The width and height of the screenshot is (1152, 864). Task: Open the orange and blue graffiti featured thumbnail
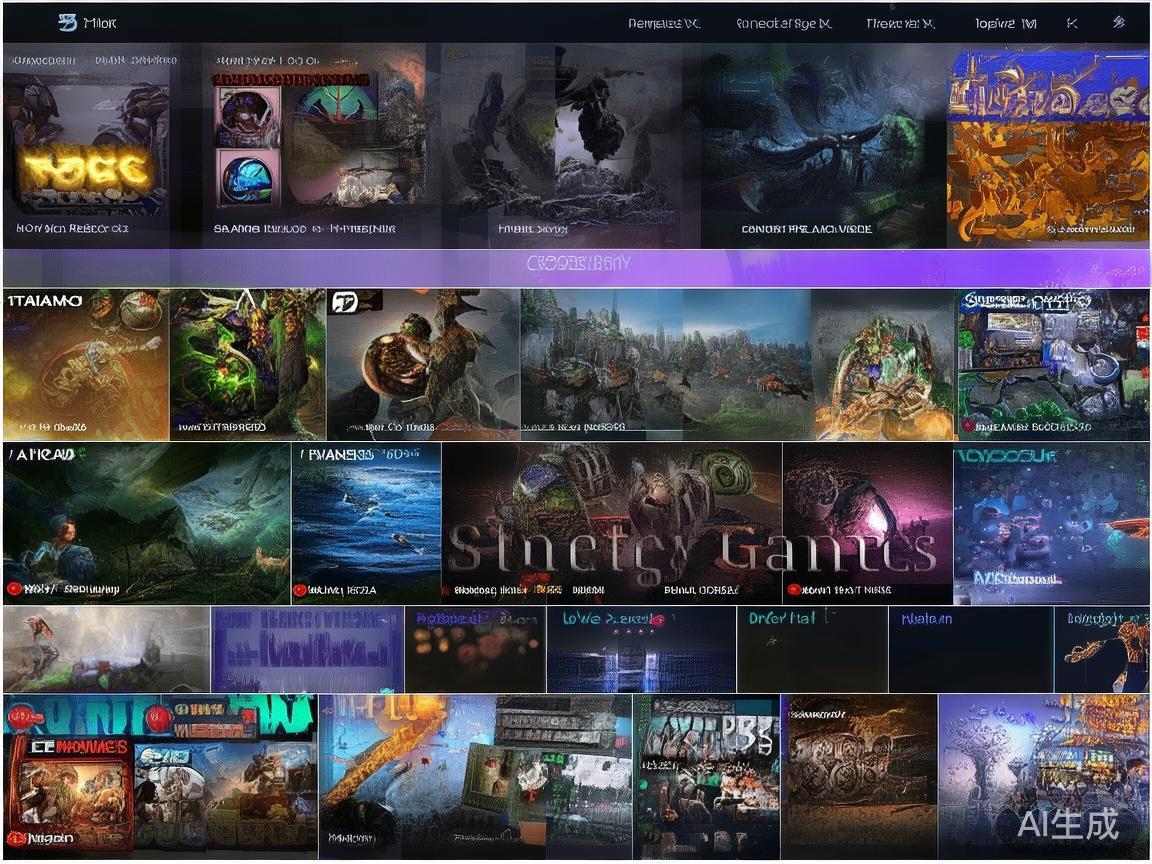click(1047, 147)
